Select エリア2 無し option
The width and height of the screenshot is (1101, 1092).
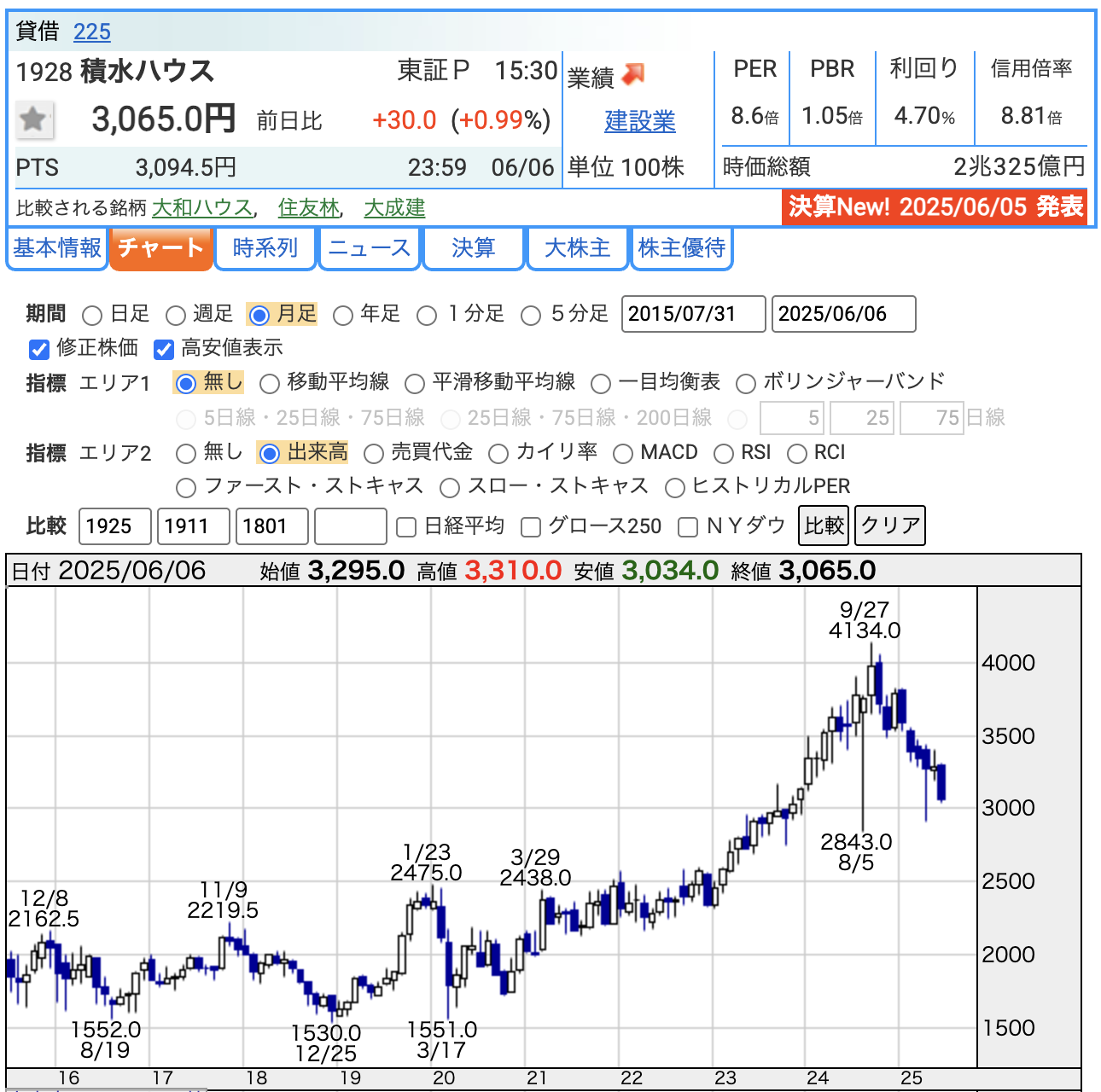coord(185,453)
